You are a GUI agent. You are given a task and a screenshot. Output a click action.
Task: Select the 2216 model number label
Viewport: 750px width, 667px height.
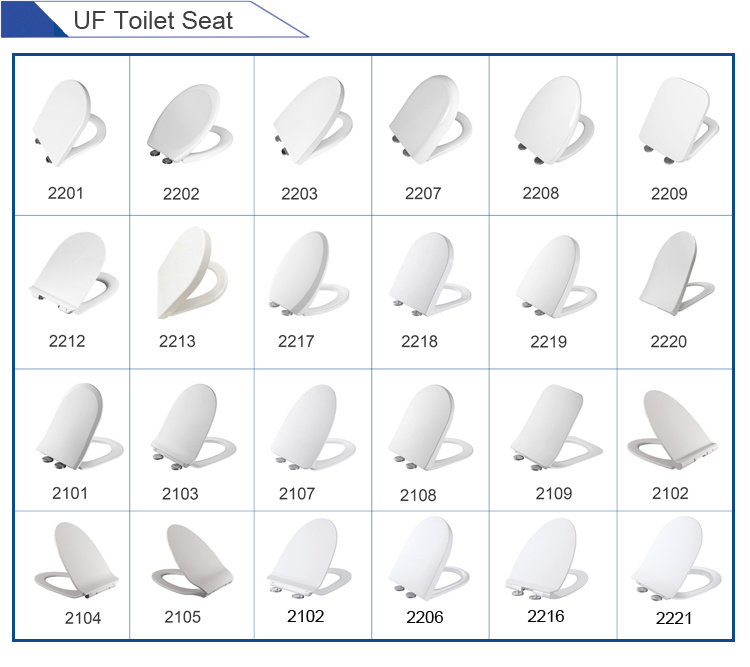[546, 616]
